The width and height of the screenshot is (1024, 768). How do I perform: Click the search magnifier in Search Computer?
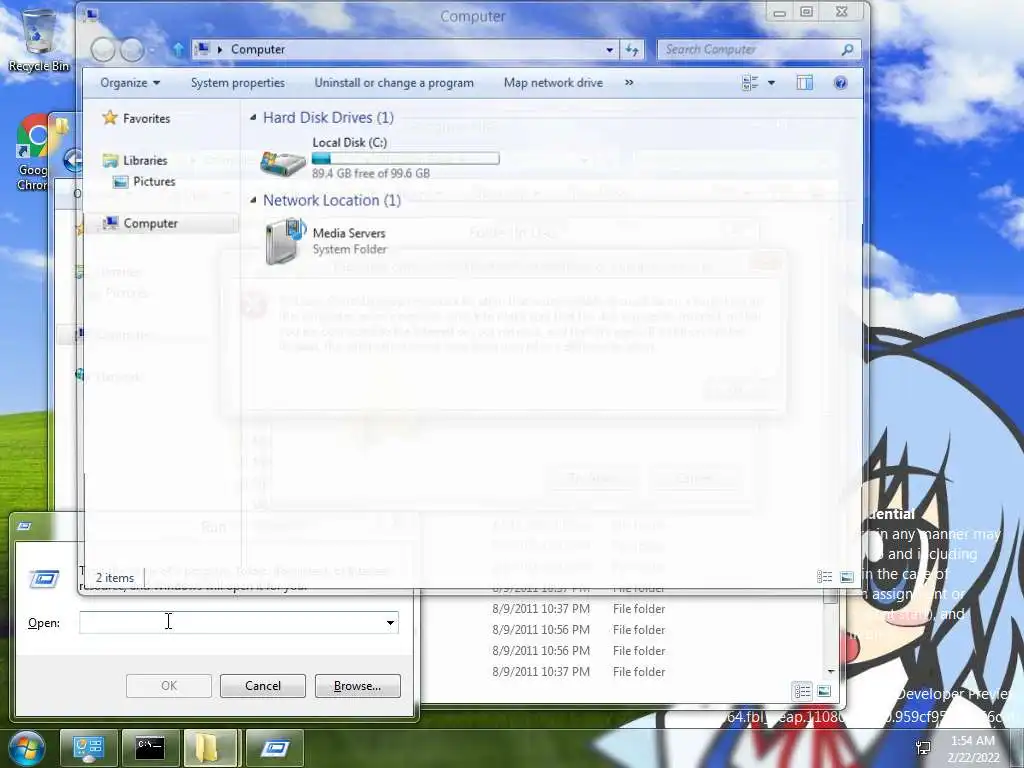847,49
